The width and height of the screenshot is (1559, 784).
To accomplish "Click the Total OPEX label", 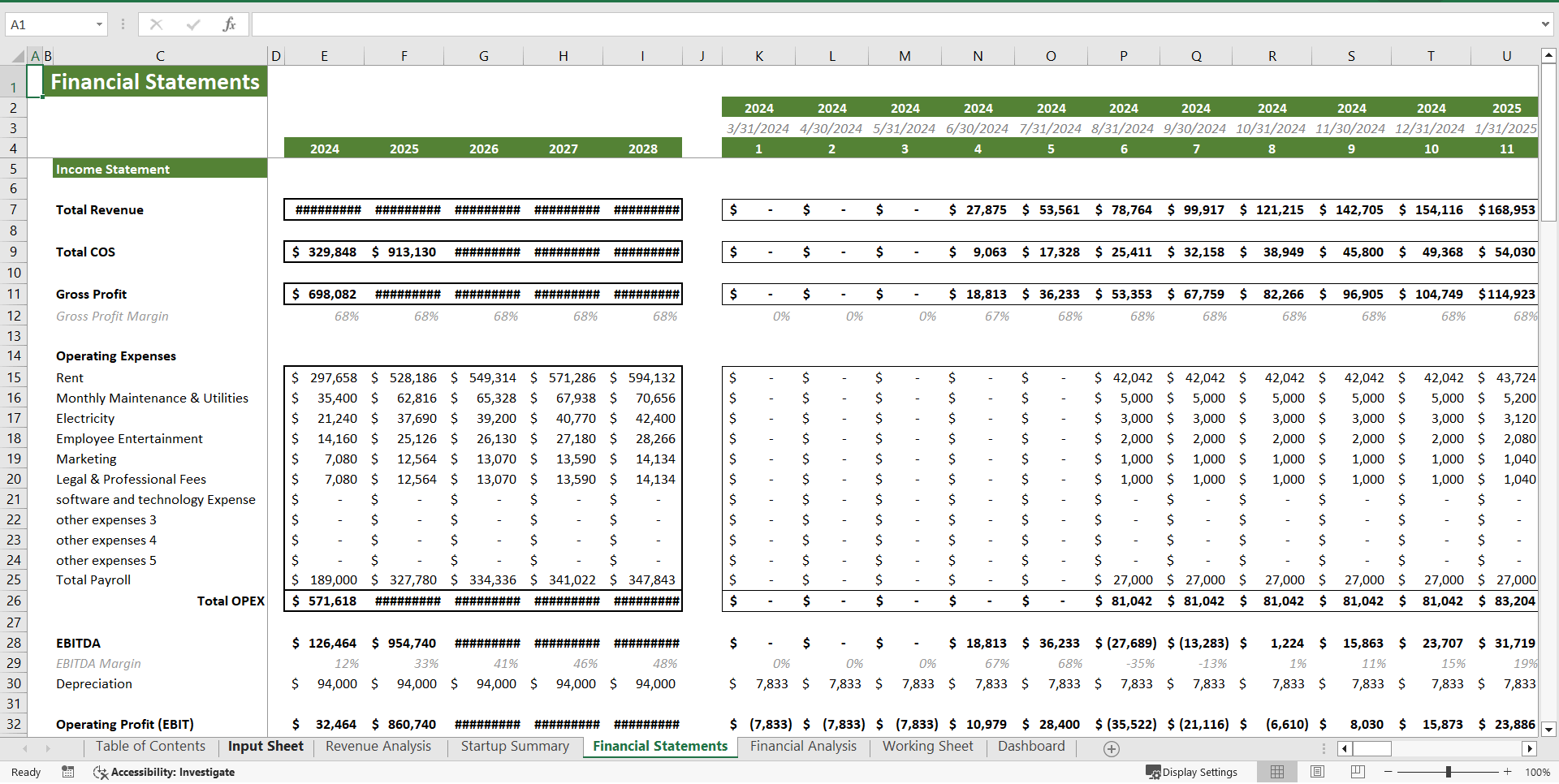I will (x=231, y=601).
